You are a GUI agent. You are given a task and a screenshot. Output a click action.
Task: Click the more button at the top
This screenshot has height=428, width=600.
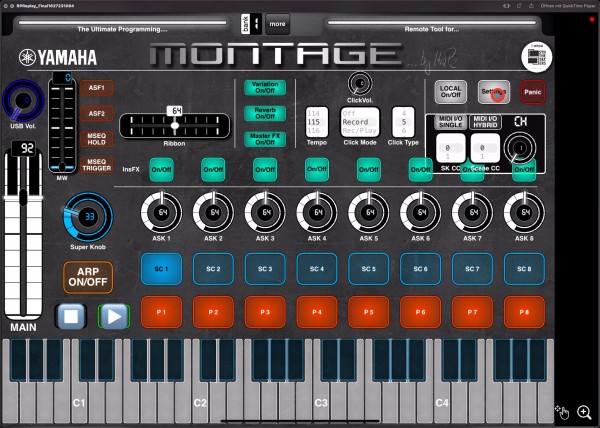click(x=277, y=24)
